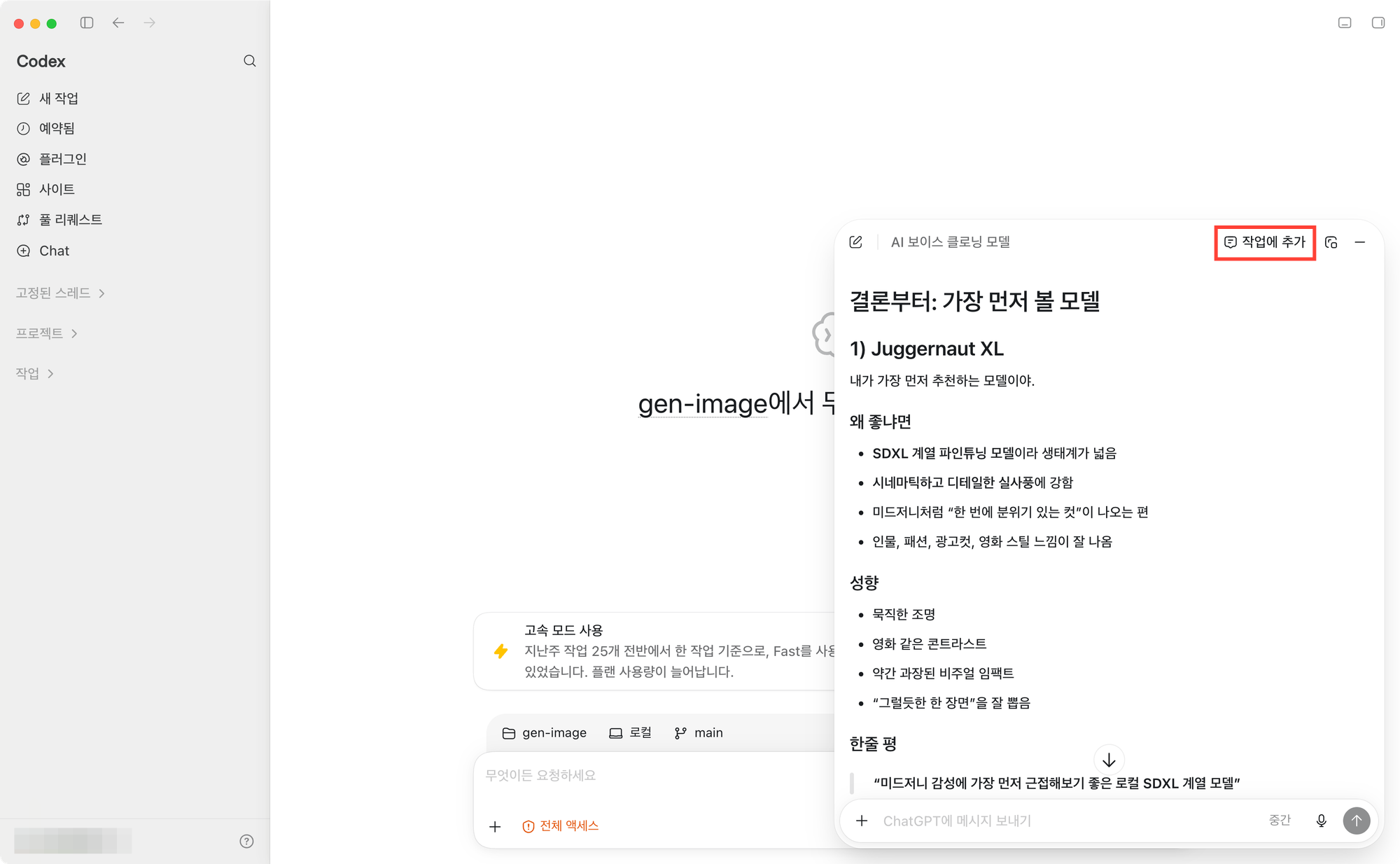
Task: Click the 한줄 평 subheading
Action: tap(873, 744)
